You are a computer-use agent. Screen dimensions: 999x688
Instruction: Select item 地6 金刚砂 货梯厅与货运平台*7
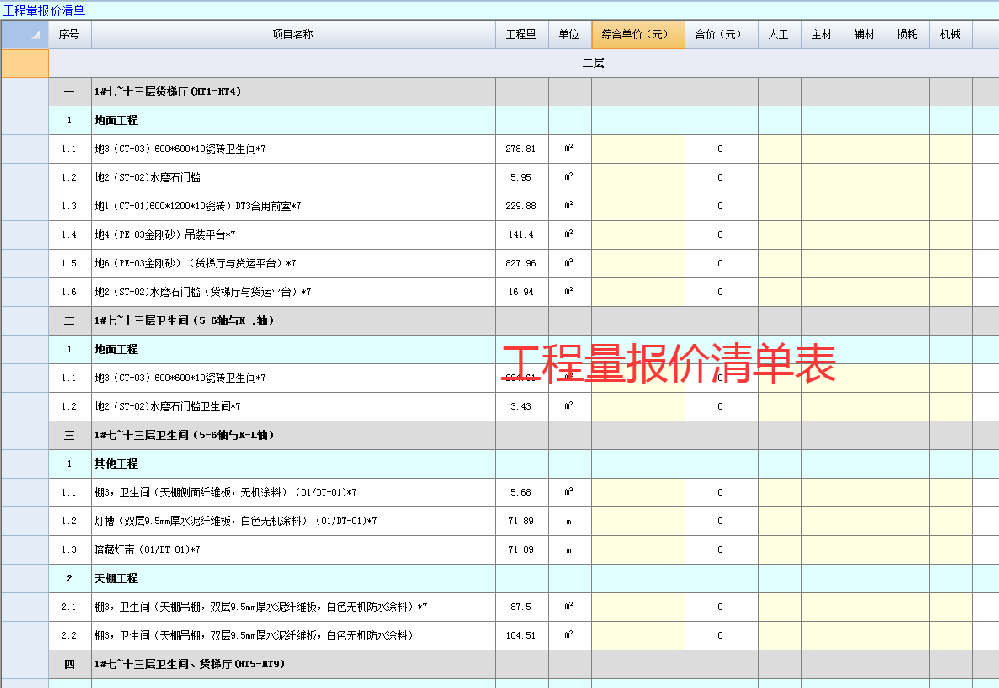(x=293, y=263)
